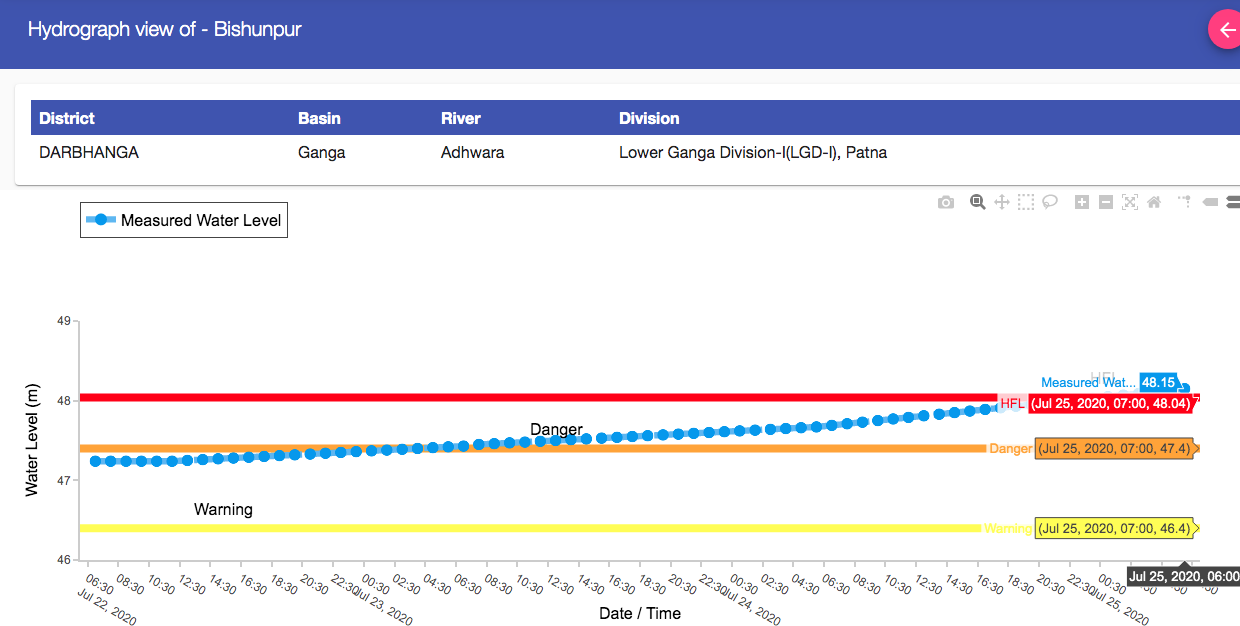Activate the Lasso Select tool
1240x626 pixels.
click(x=1050, y=203)
